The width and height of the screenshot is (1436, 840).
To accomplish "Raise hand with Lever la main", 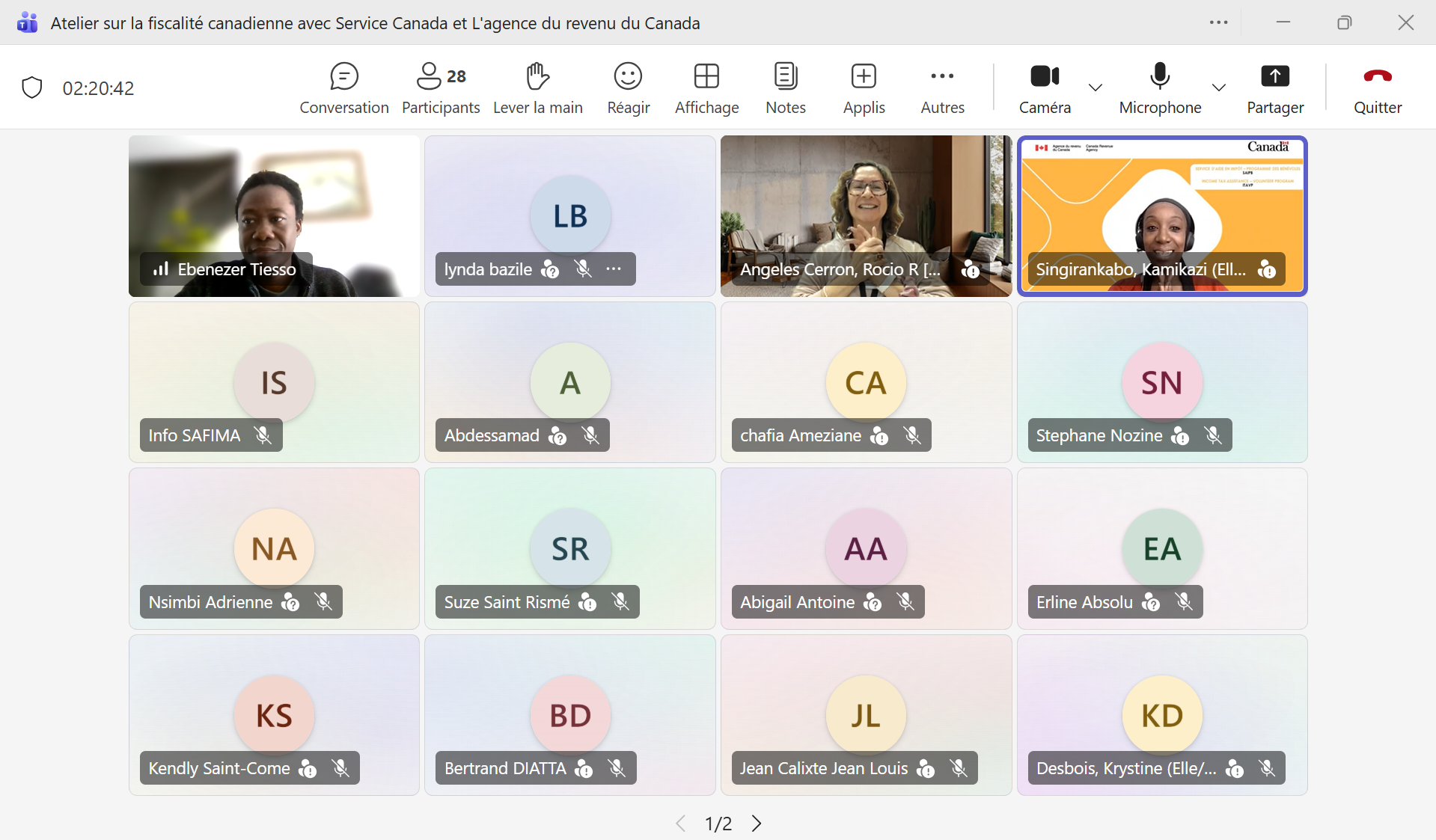I will pos(537,88).
